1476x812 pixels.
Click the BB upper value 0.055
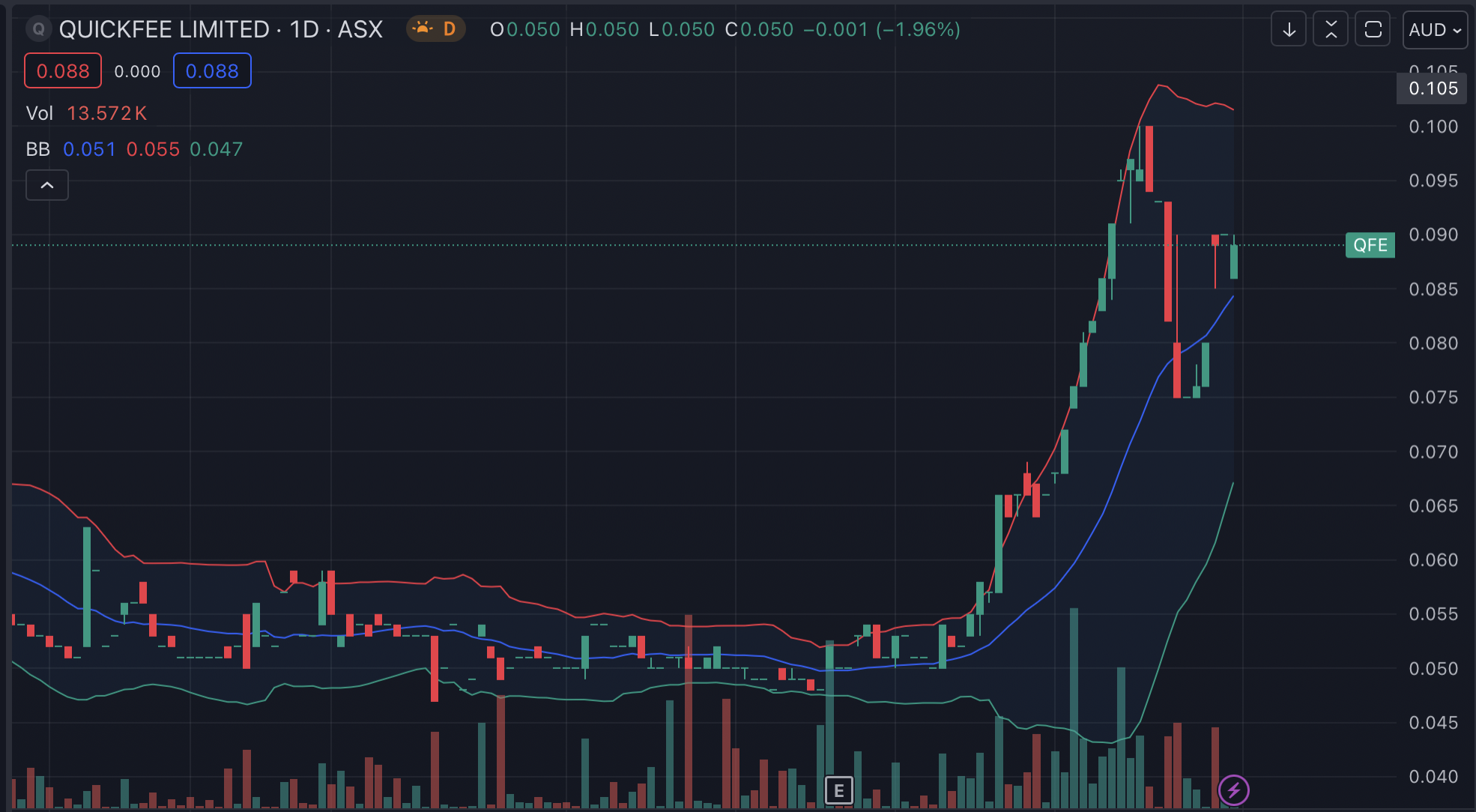point(153,149)
